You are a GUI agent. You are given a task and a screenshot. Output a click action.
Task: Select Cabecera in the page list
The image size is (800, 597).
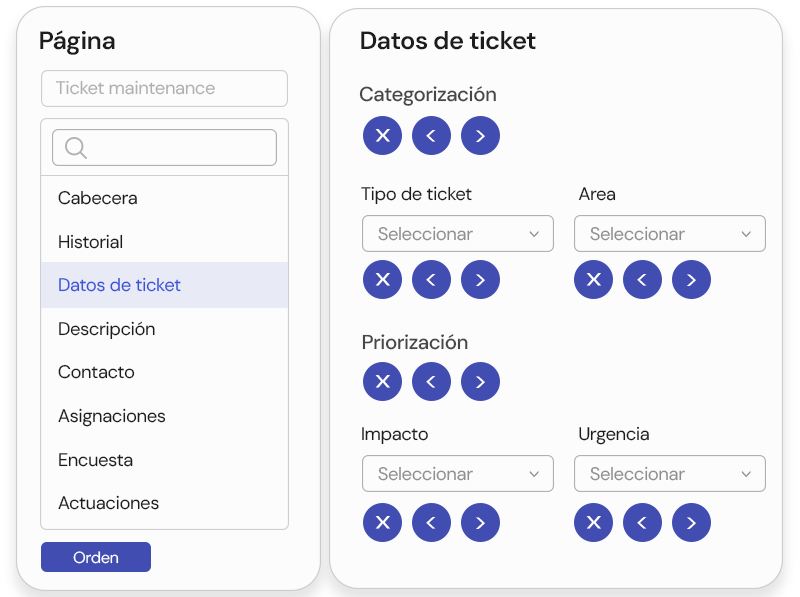98,198
